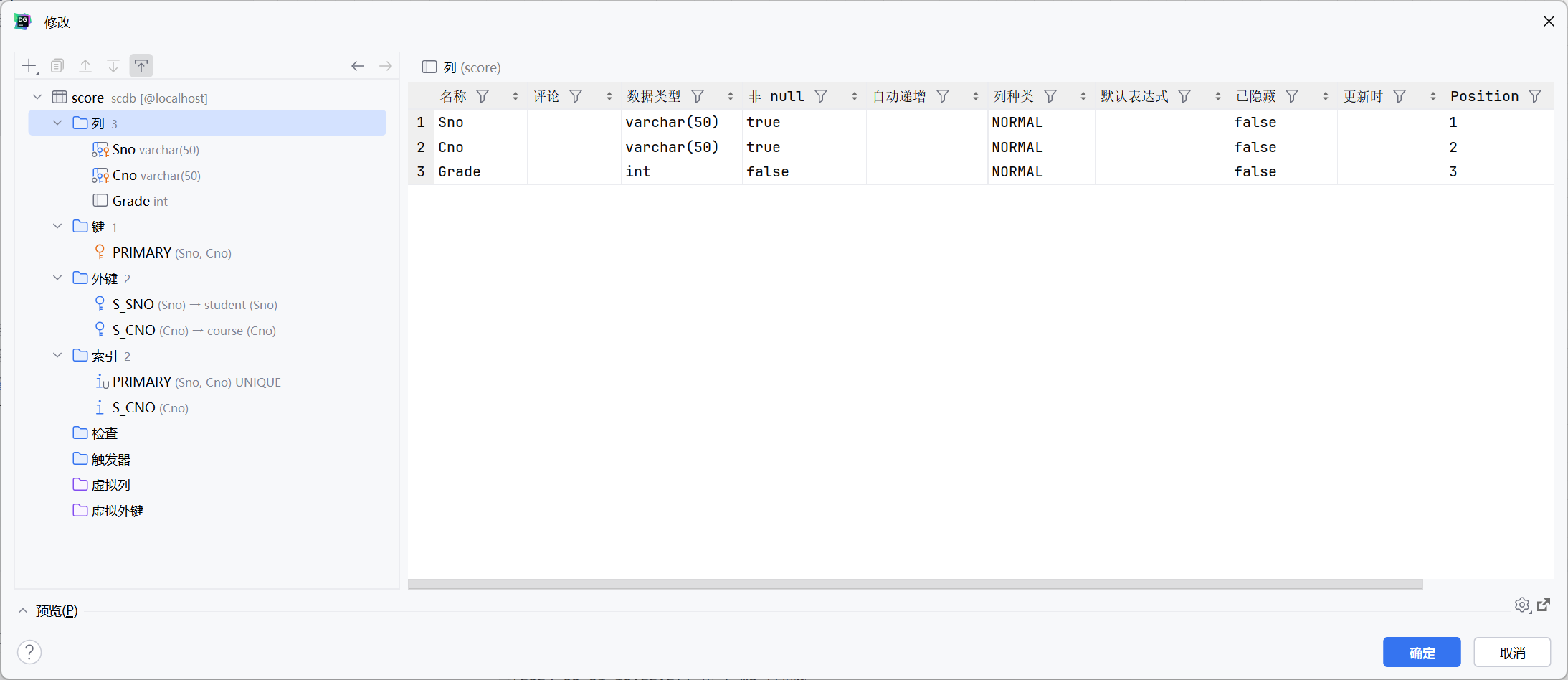1568x680 pixels.
Task: Cancel the dialog with 取消 button
Action: [x=1512, y=652]
